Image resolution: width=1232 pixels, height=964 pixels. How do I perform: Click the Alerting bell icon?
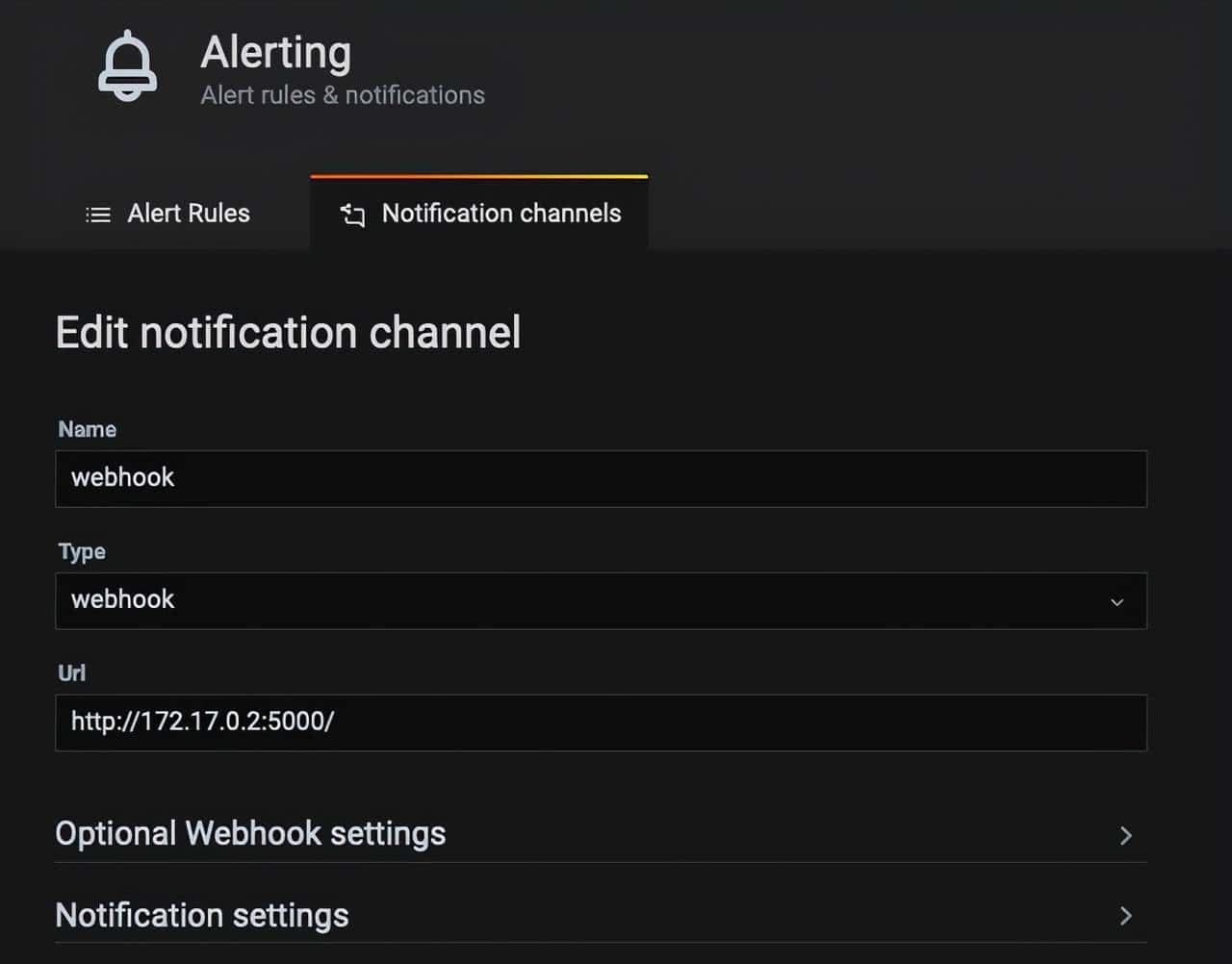[x=127, y=65]
